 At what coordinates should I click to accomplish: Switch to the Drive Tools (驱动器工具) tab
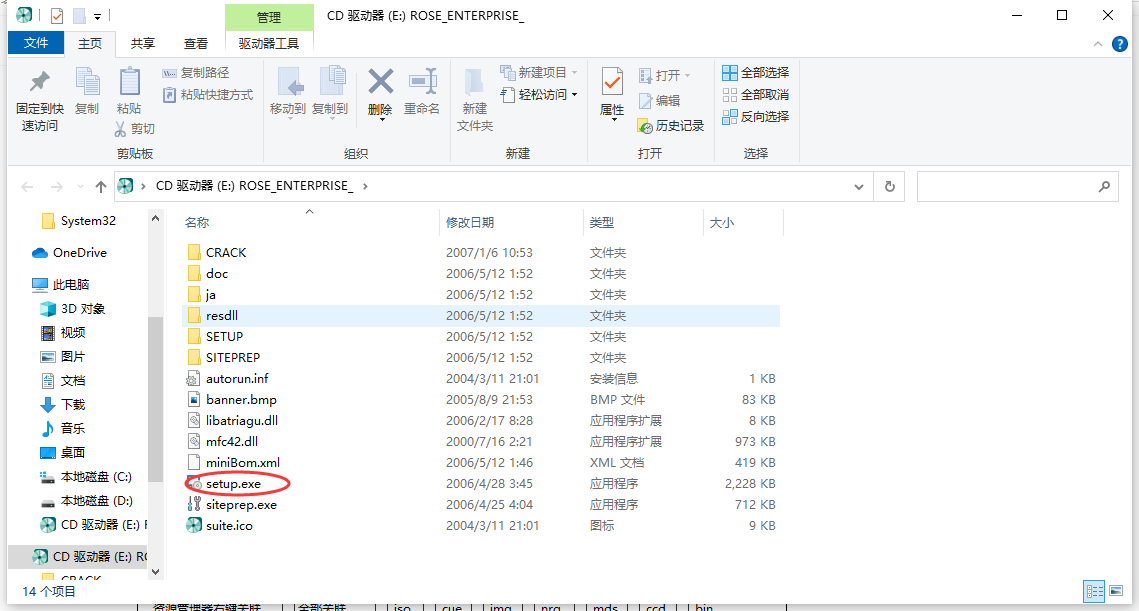pyautogui.click(x=269, y=44)
